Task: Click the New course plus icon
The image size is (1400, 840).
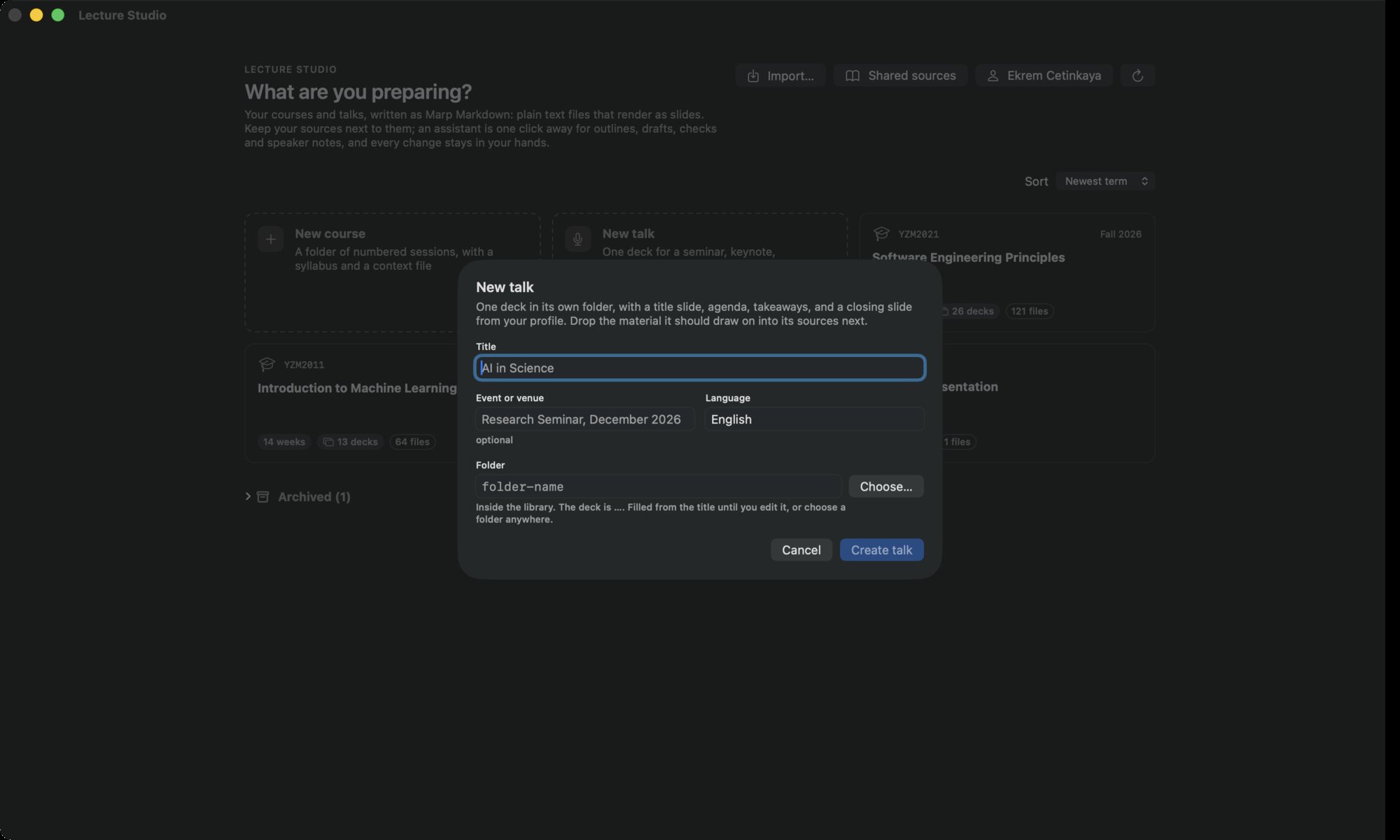Action: 271,239
